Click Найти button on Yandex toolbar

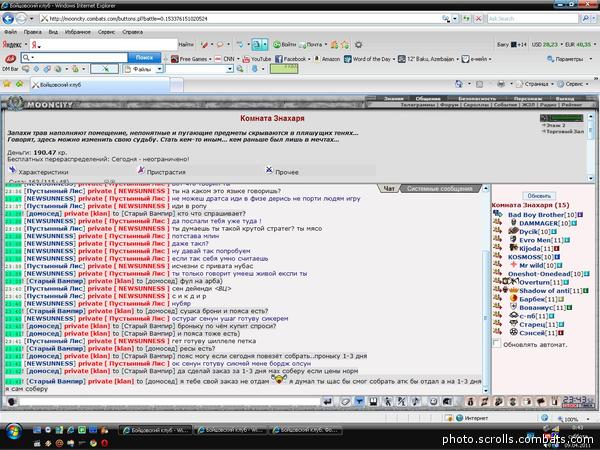click(x=186, y=44)
